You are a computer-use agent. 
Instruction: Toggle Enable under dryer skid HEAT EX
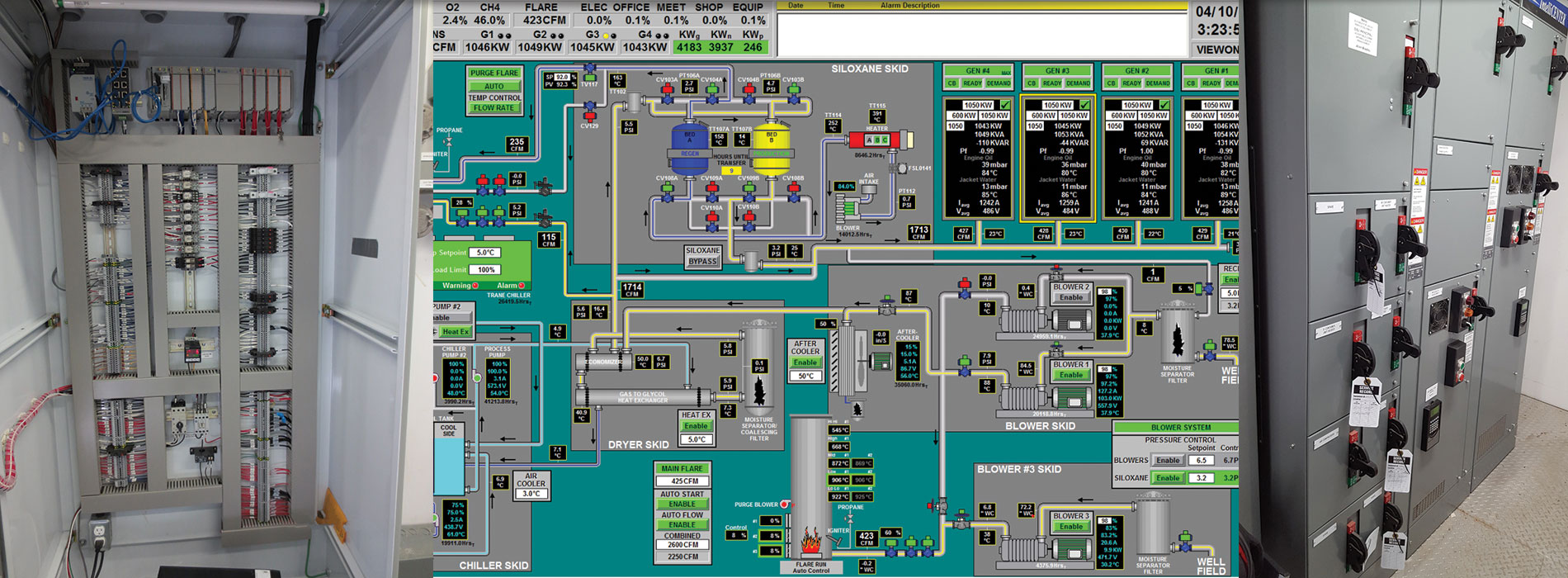click(x=697, y=426)
